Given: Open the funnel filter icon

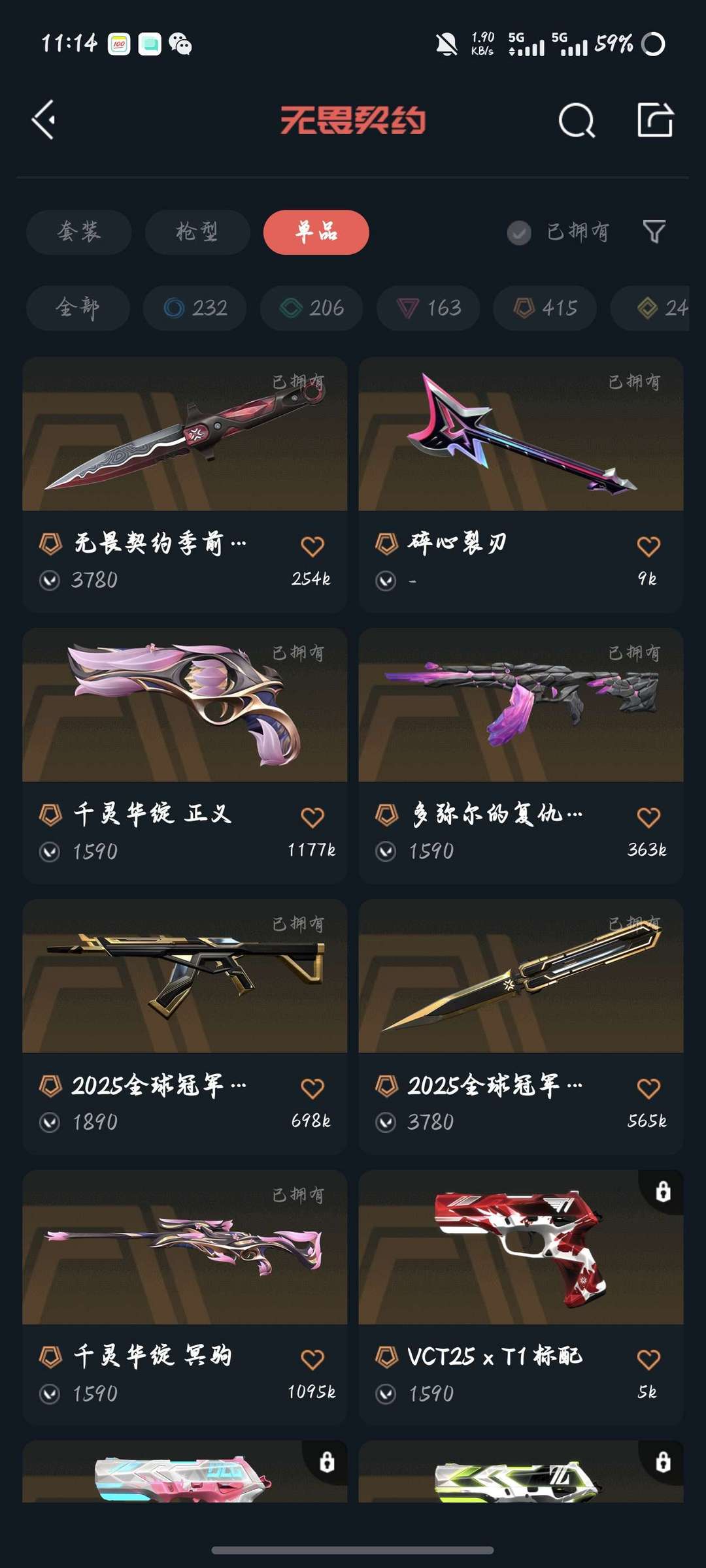Looking at the screenshot, I should [x=654, y=231].
